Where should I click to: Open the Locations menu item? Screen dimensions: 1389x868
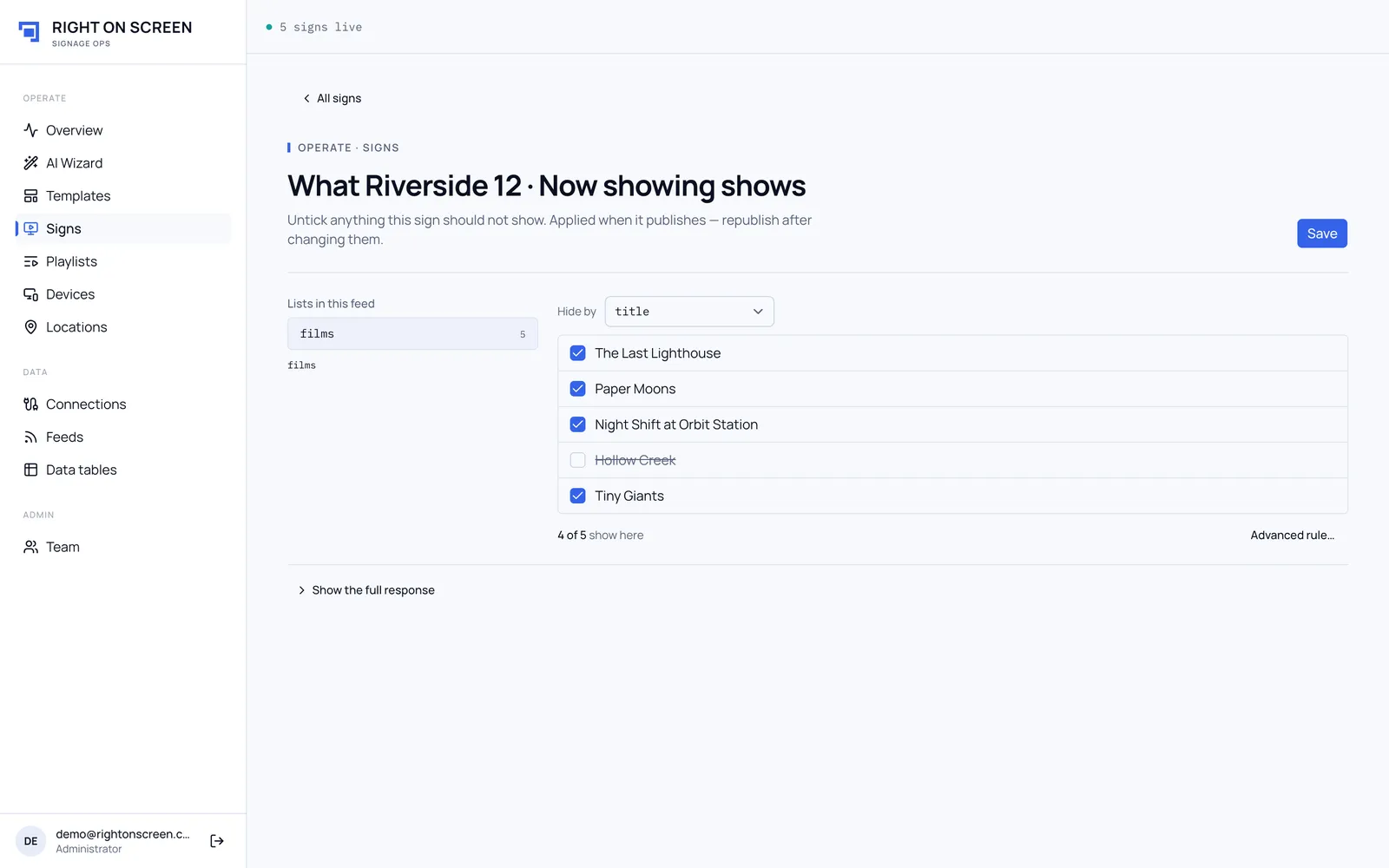tap(123, 327)
